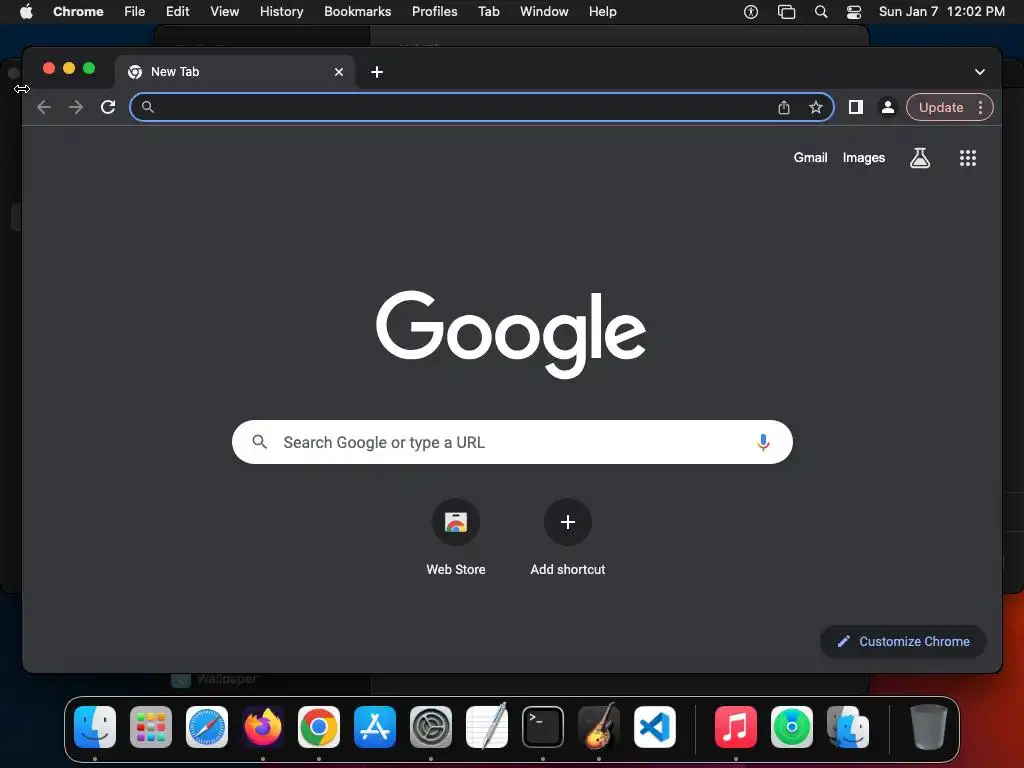Open TextEdit from the dock
Image resolution: width=1024 pixels, height=768 pixels.
[x=487, y=727]
